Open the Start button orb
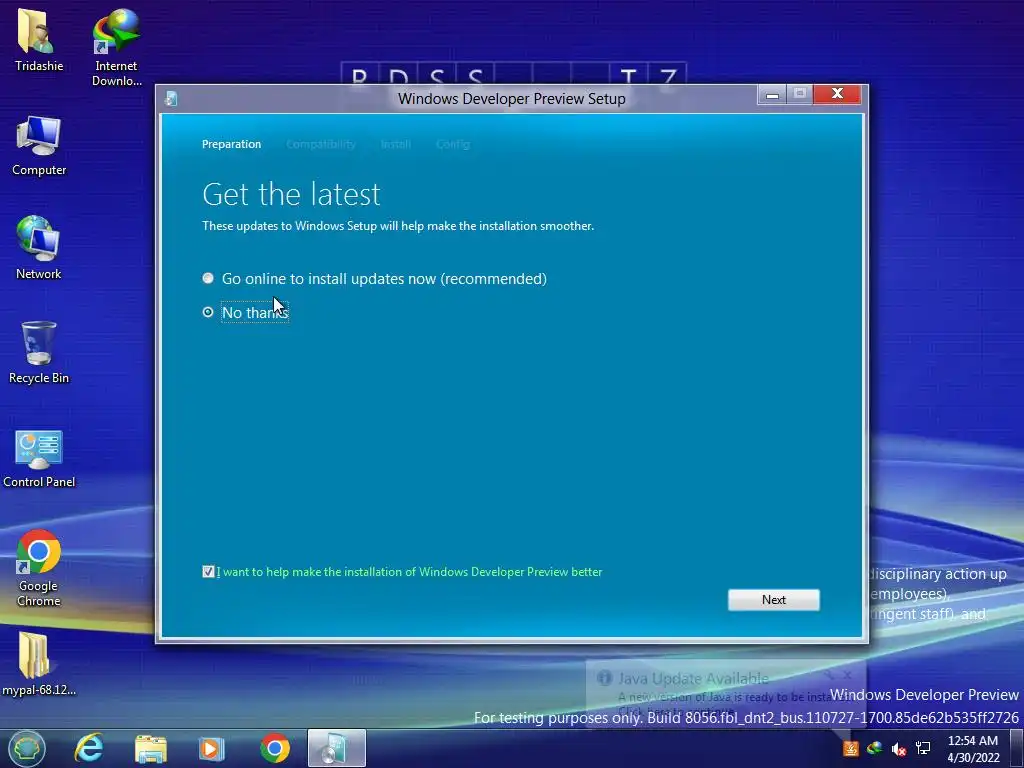The height and width of the screenshot is (768, 1024). point(27,748)
